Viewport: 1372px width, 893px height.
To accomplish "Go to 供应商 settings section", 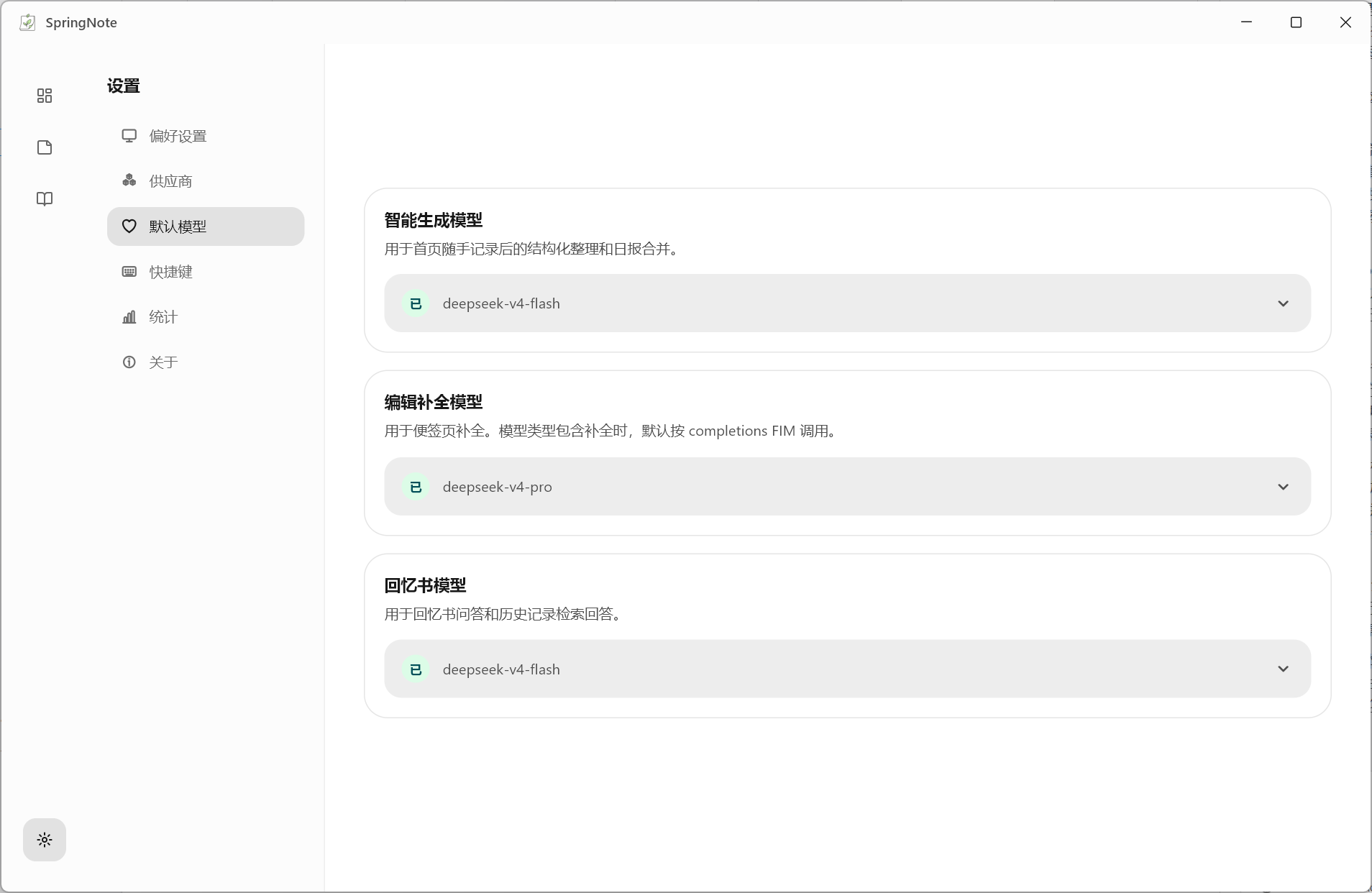I will click(206, 181).
